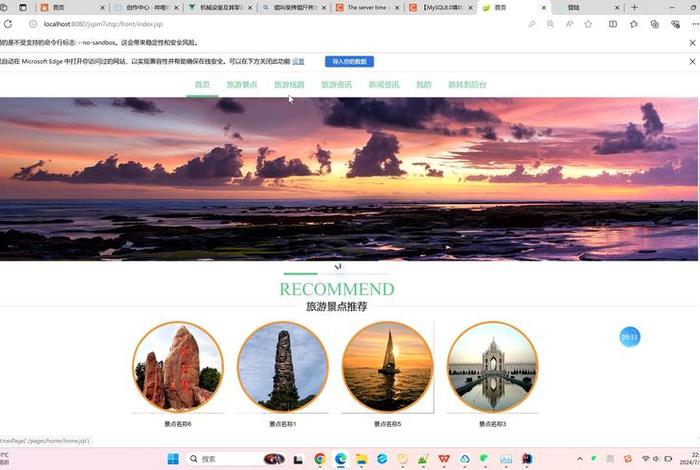Select 新闻资讯 in the navigation bar
The height and width of the screenshot is (470, 700).
383,85
